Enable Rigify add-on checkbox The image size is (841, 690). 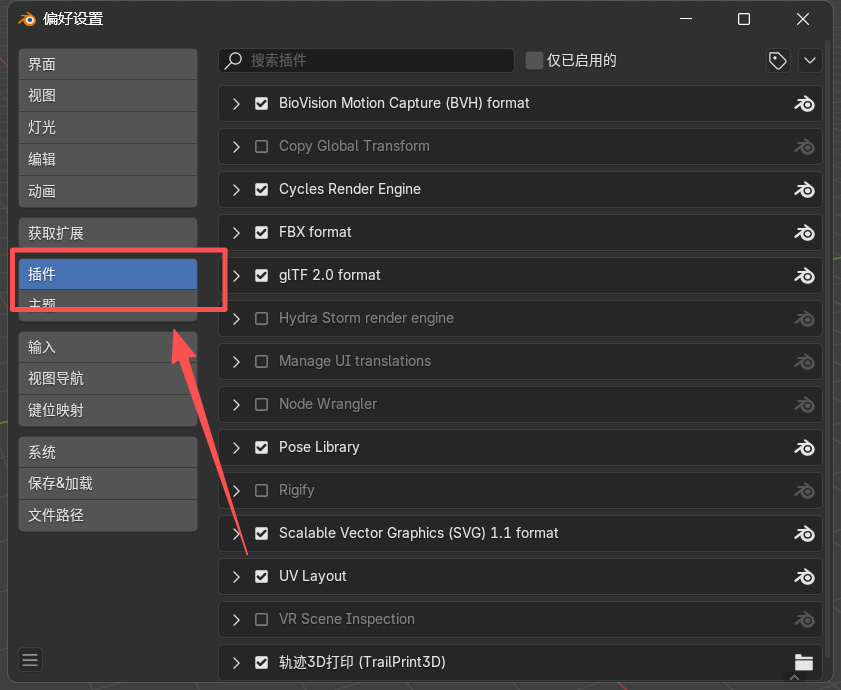261,490
